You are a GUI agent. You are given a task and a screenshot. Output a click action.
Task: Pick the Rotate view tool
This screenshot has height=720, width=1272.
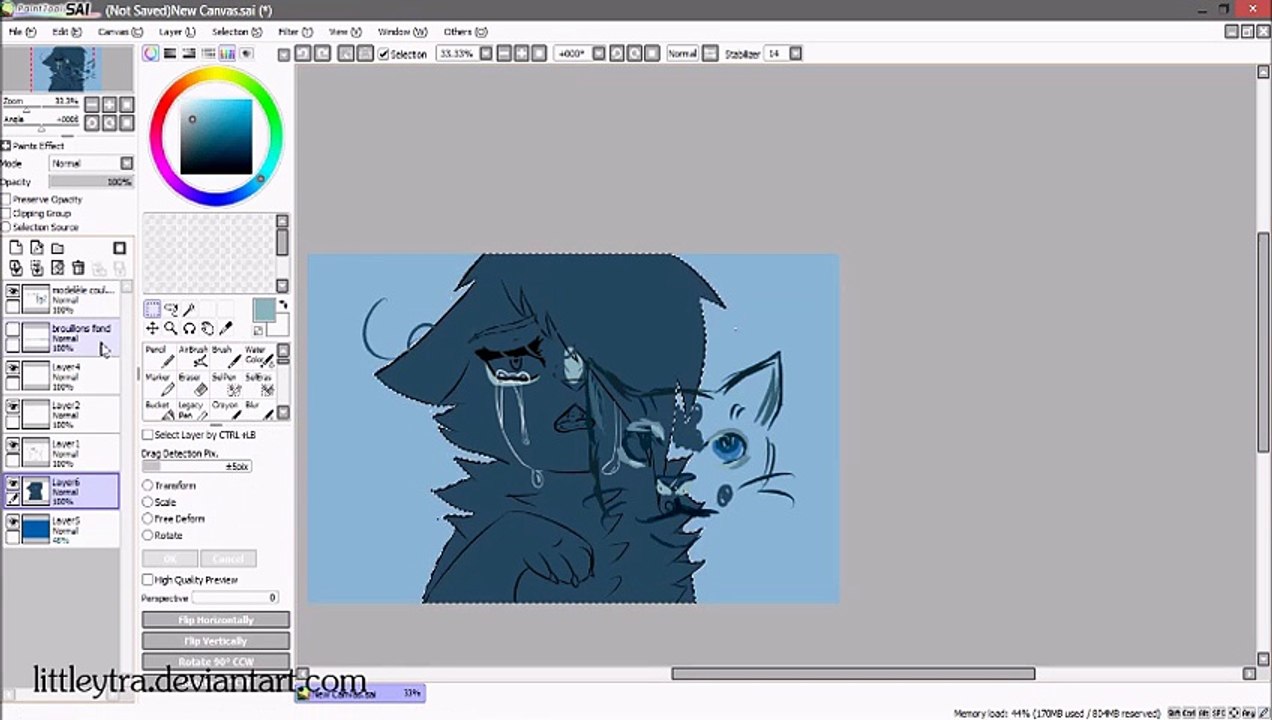pyautogui.click(x=189, y=328)
